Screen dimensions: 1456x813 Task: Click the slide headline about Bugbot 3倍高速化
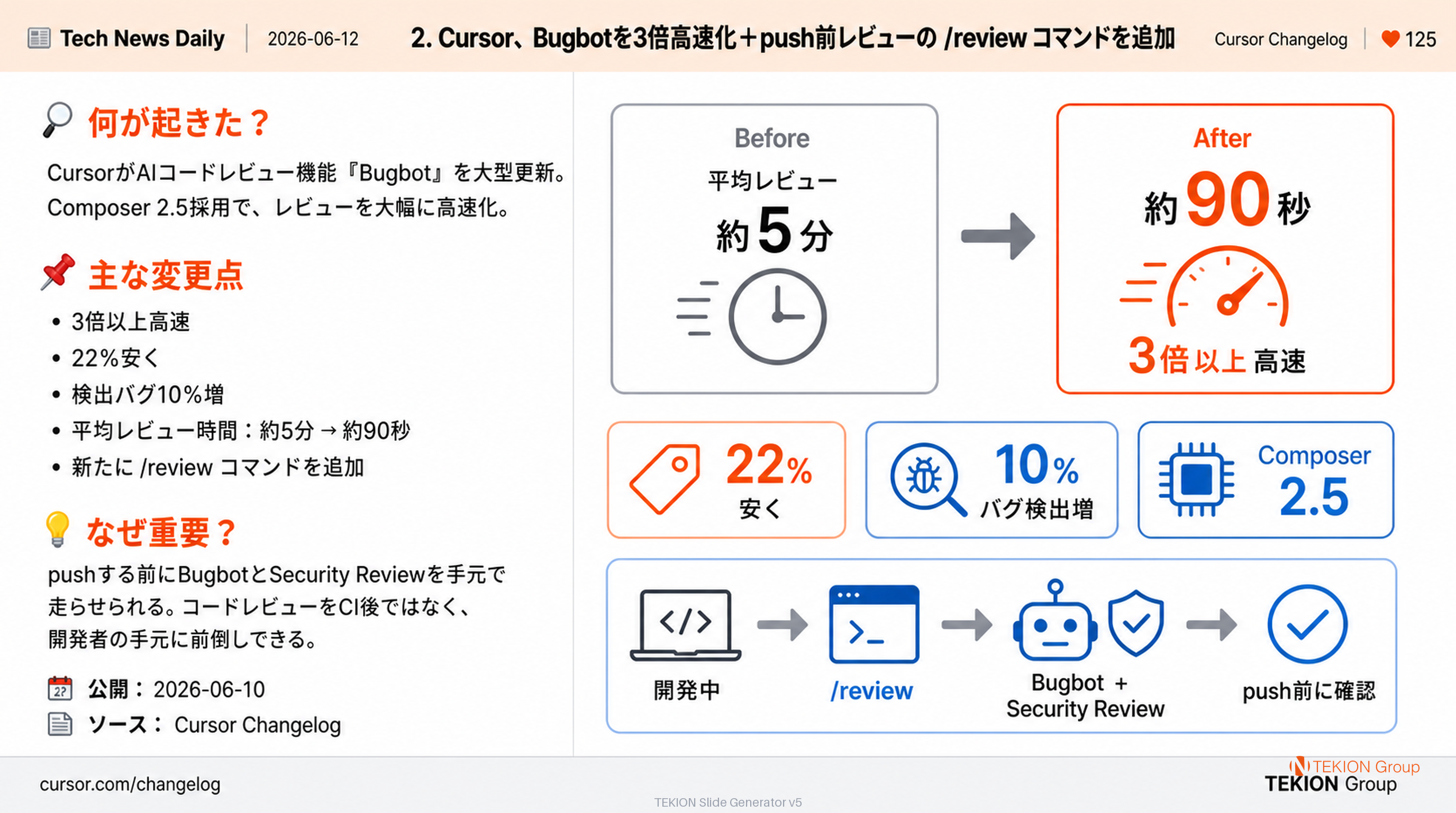793,39
